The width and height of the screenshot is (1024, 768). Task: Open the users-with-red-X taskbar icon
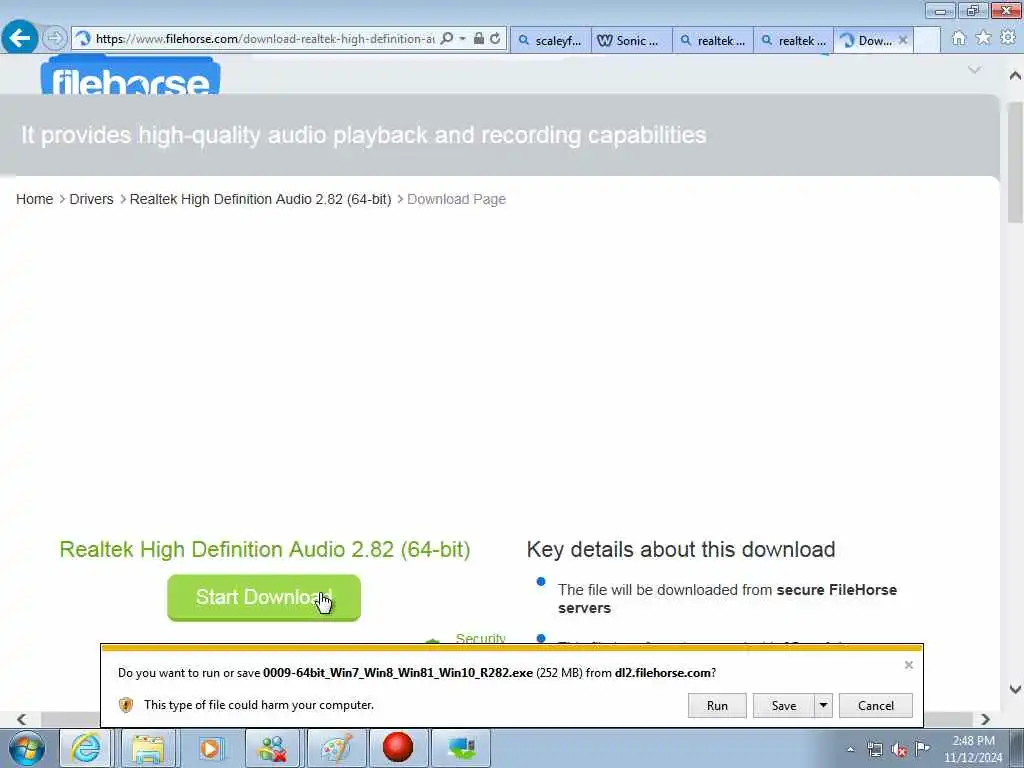coord(272,748)
